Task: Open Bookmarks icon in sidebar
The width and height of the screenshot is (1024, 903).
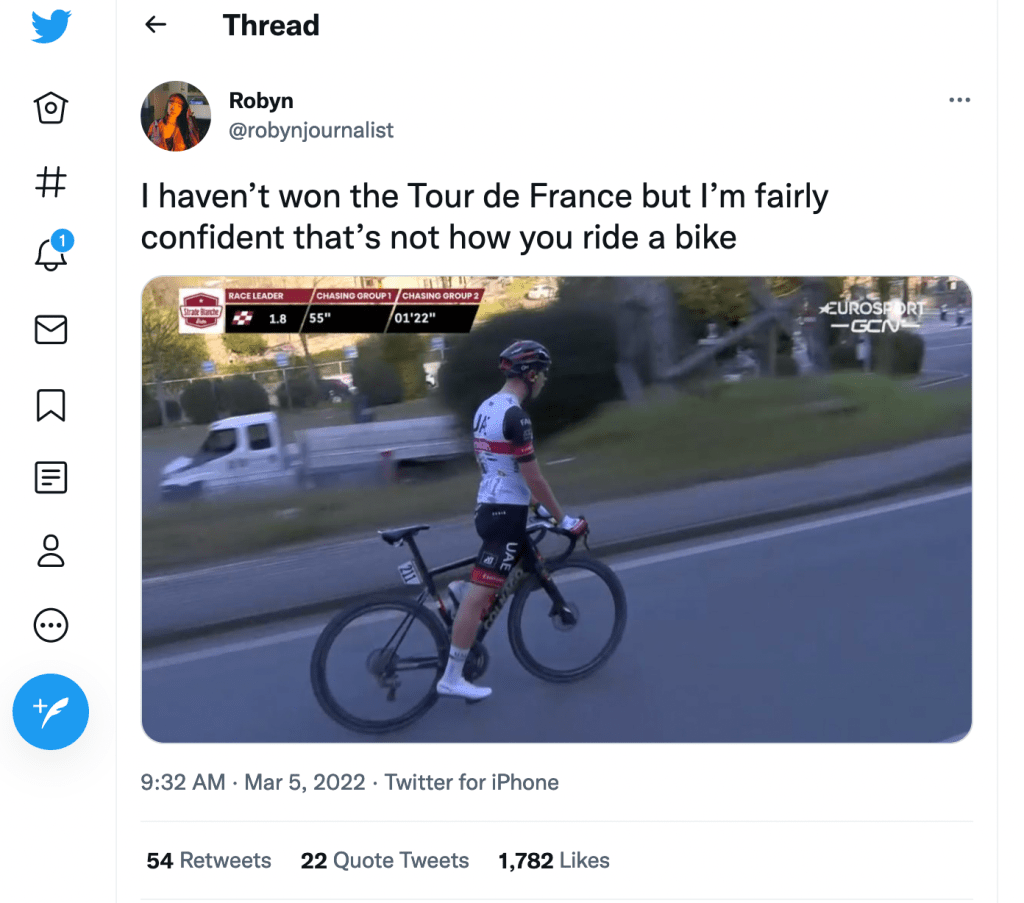Action: click(51, 404)
